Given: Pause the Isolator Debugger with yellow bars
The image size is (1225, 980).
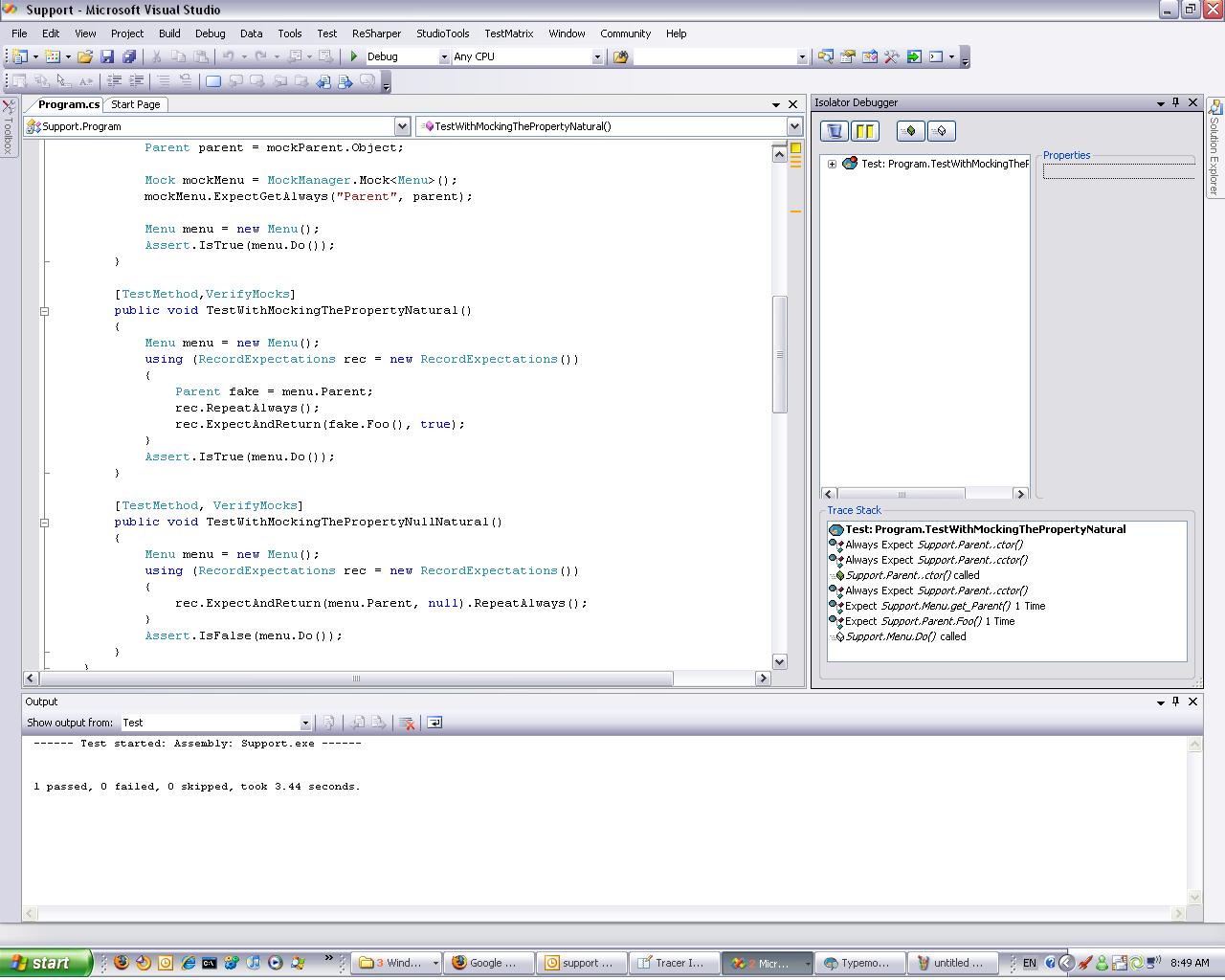Looking at the screenshot, I should pos(864,131).
